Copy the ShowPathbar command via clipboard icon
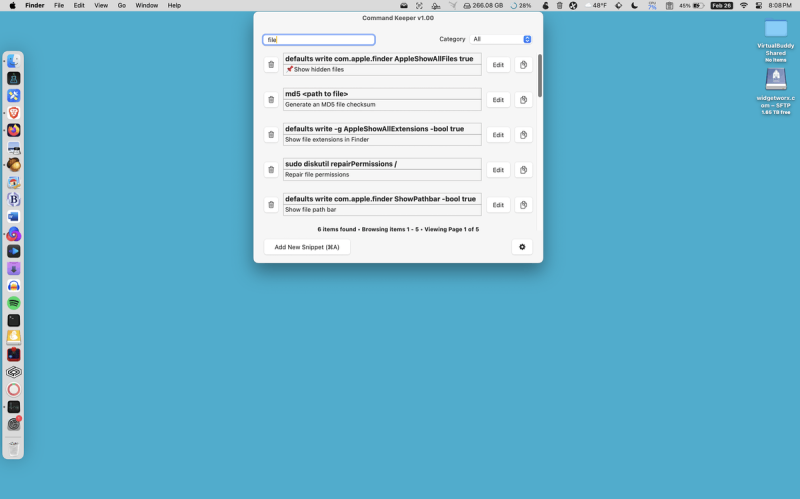Viewport: 800px width, 499px height. pyautogui.click(x=523, y=205)
